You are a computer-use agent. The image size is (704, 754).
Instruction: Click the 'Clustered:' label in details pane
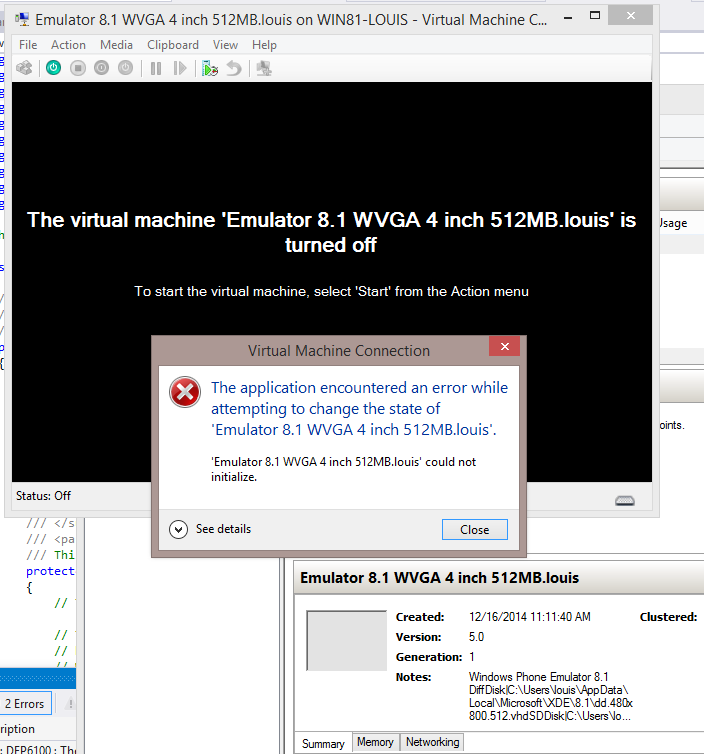[668, 617]
